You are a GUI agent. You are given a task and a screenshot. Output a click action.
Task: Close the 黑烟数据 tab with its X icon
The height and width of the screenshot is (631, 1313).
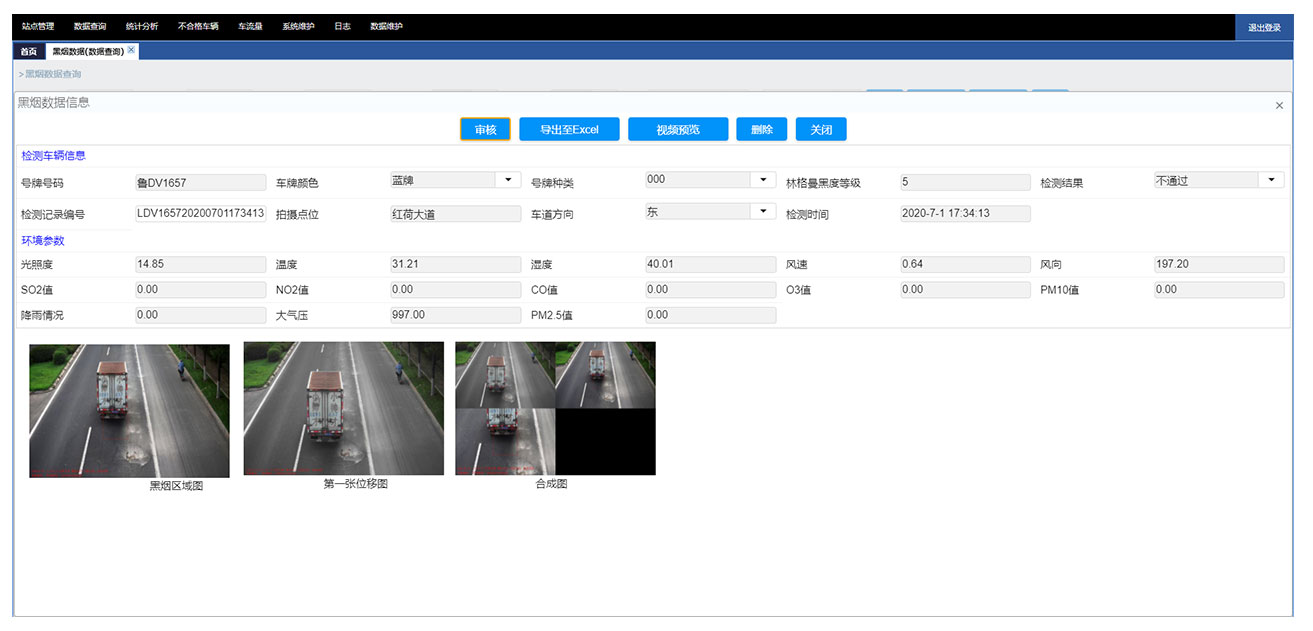click(131, 49)
